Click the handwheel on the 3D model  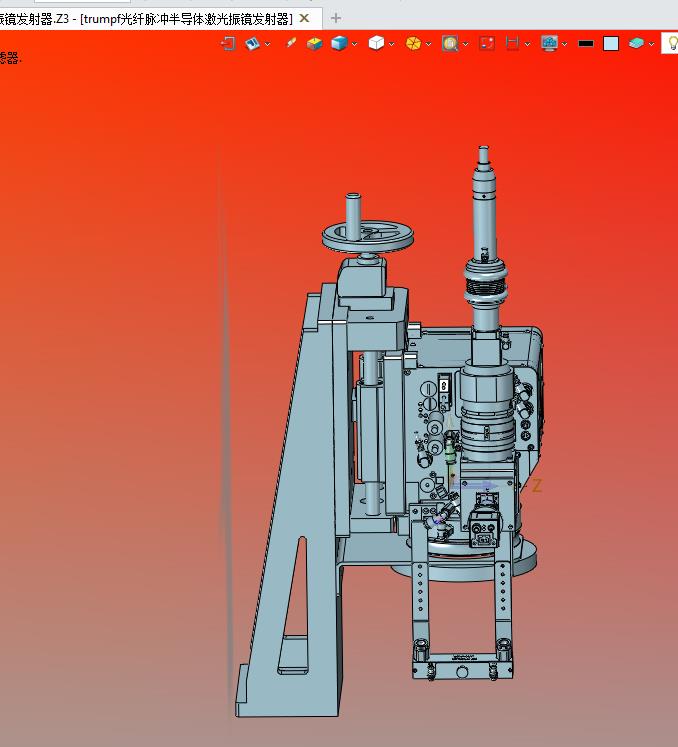pos(367,236)
